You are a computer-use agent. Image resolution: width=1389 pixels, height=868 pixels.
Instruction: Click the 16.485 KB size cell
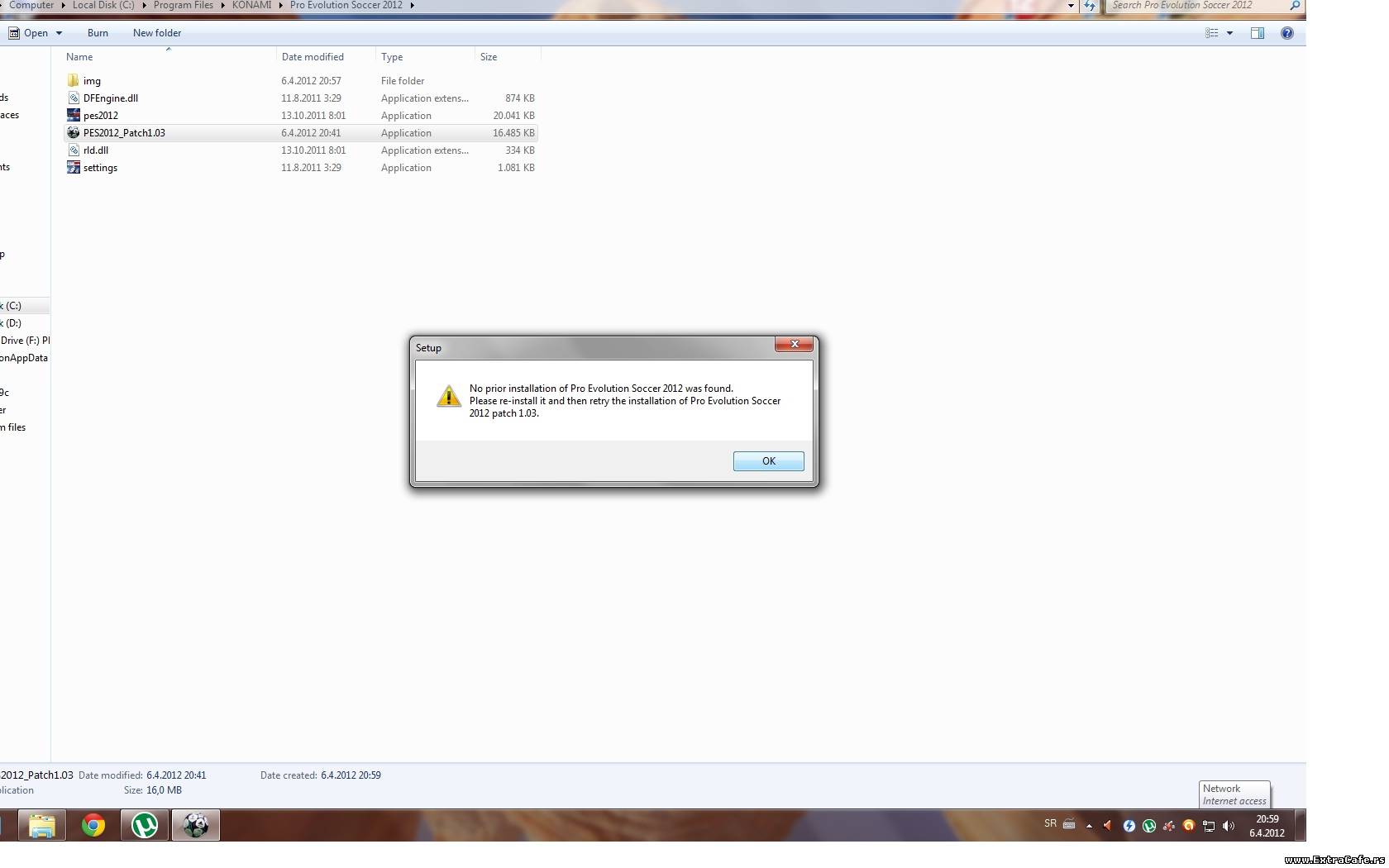513,133
